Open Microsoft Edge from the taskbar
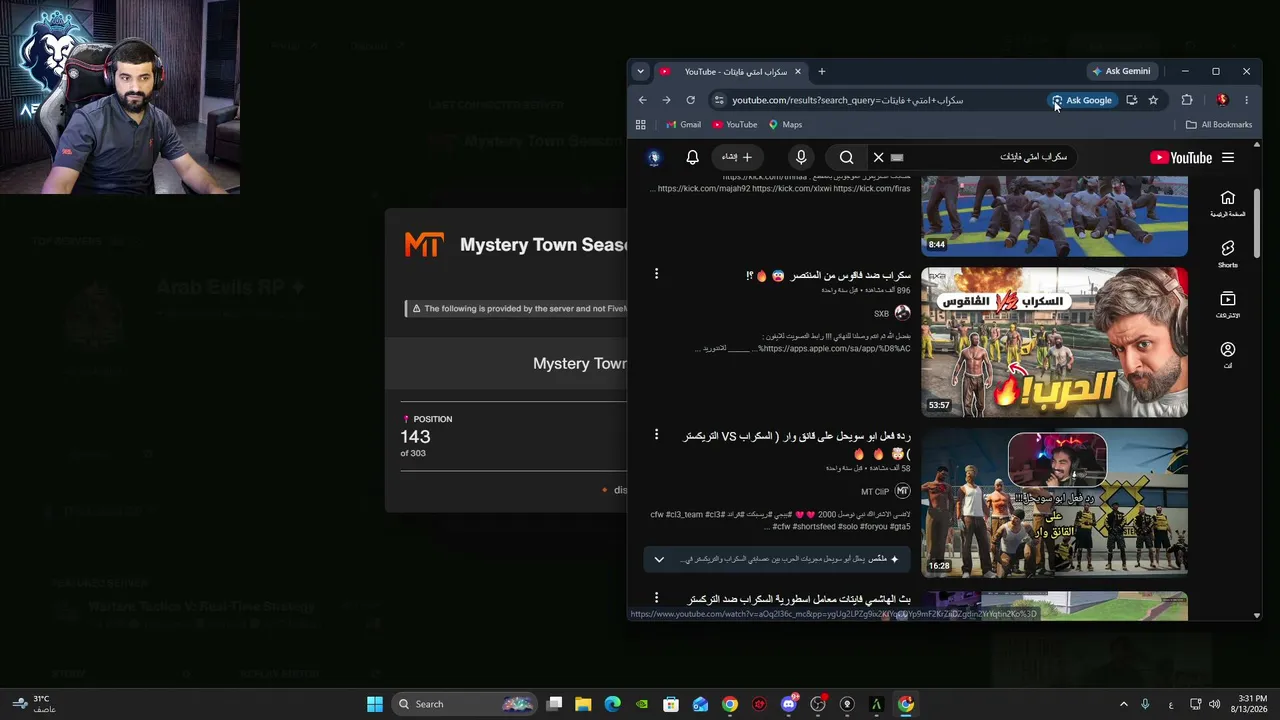The width and height of the screenshot is (1280, 720). [x=612, y=704]
